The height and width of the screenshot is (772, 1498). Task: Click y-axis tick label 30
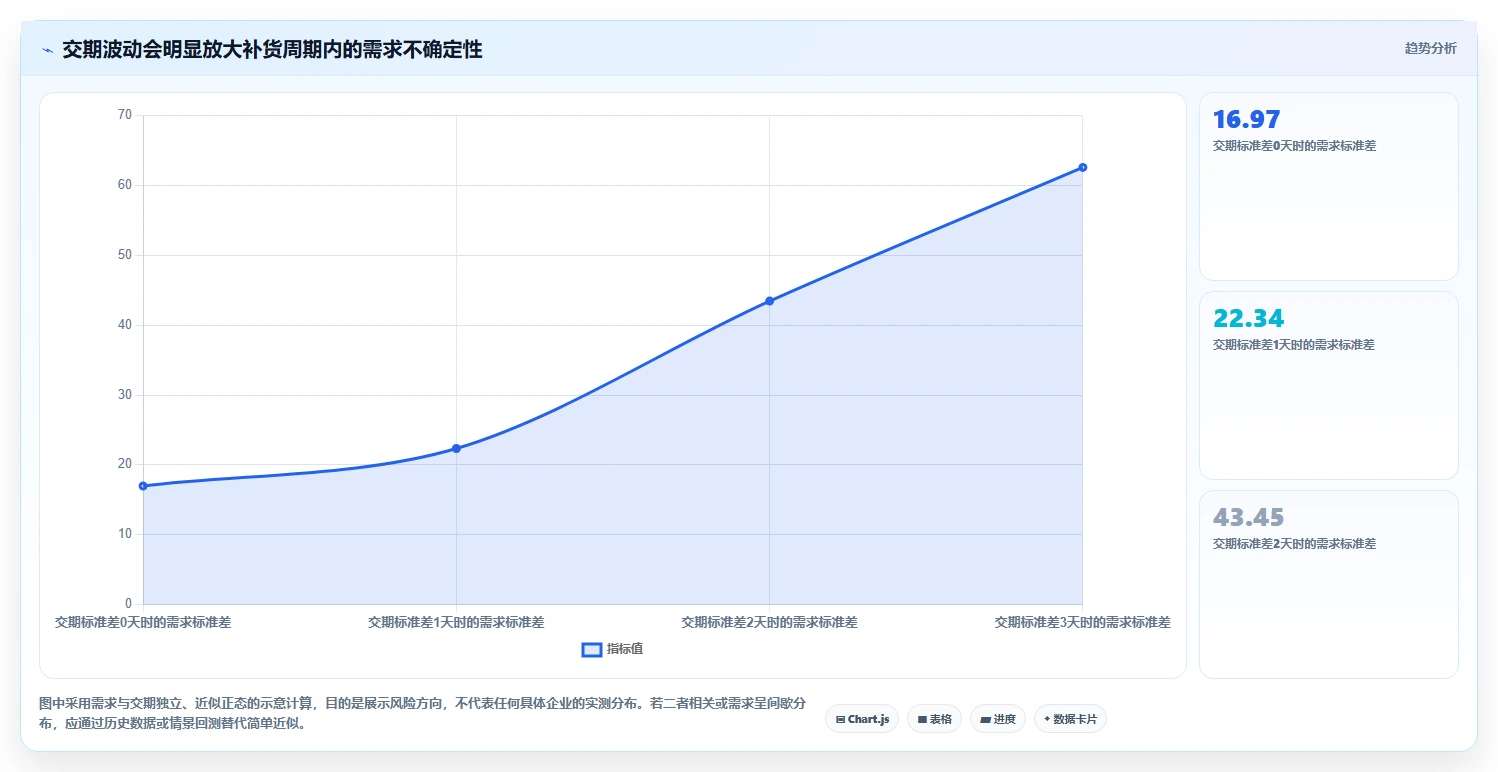[125, 395]
